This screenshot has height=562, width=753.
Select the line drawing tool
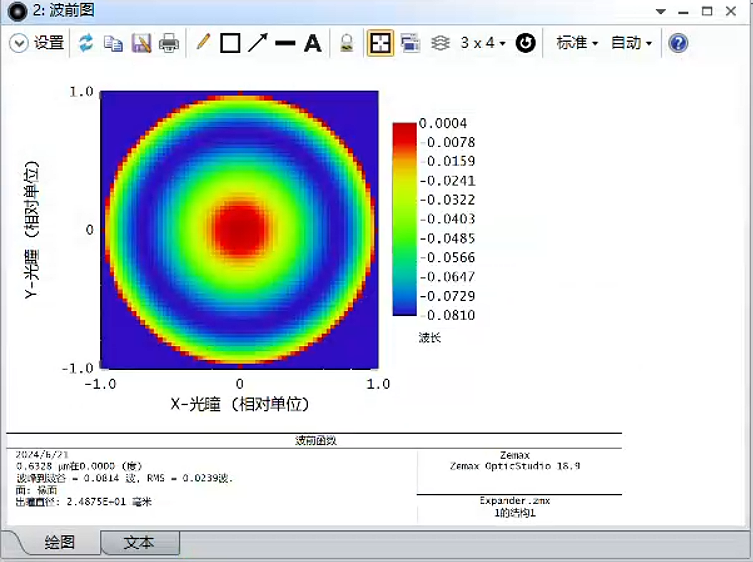tap(285, 43)
